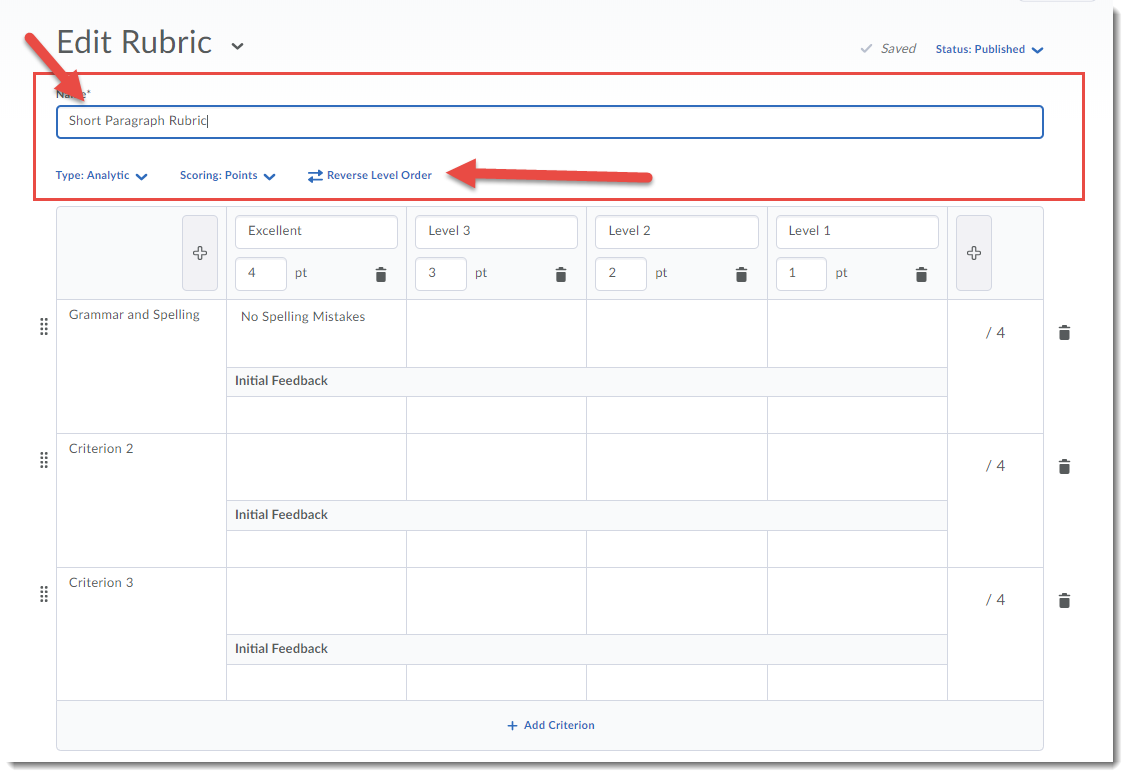
Task: Expand the Edit Rubric title dropdown
Action: [236, 44]
